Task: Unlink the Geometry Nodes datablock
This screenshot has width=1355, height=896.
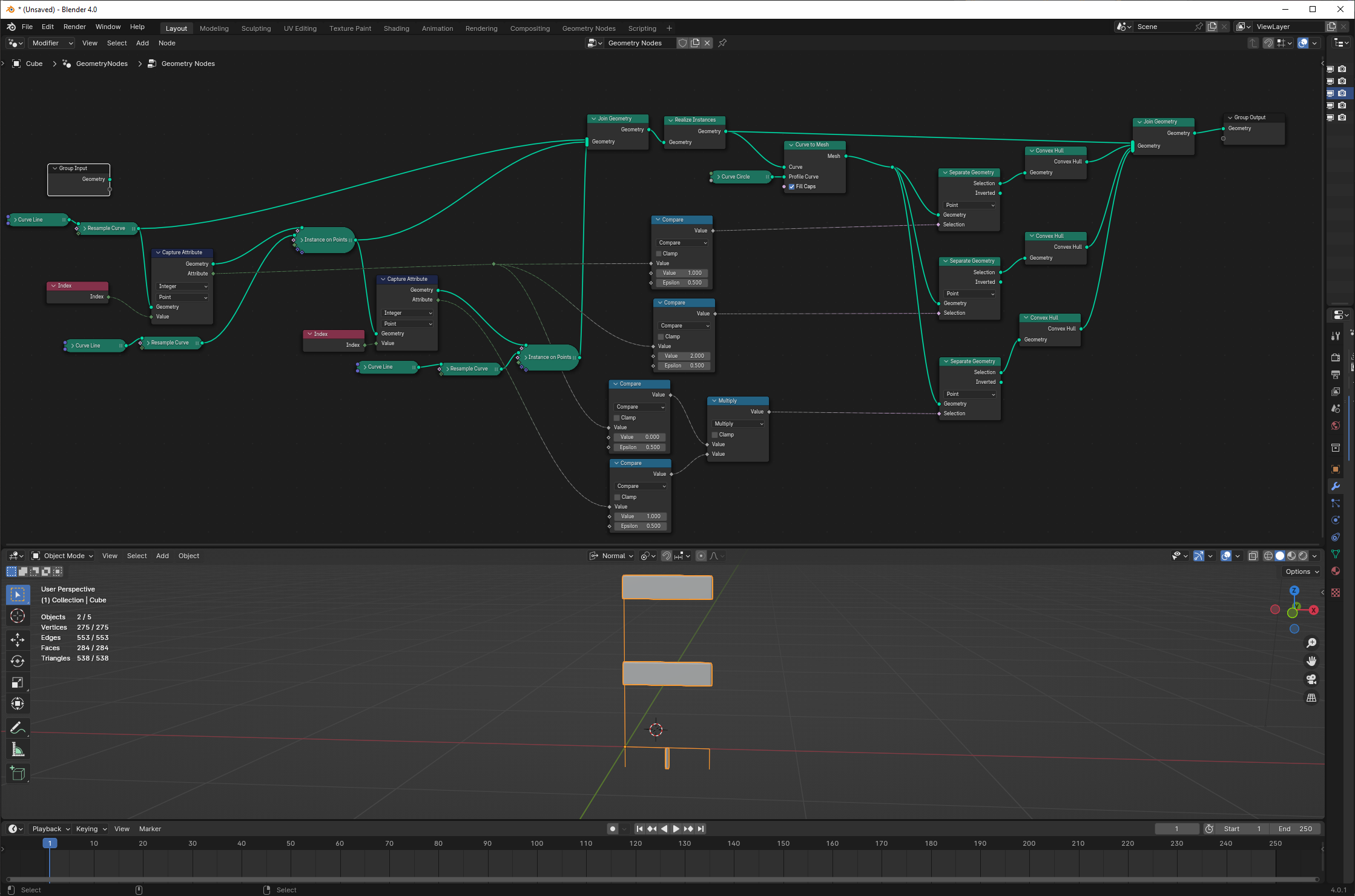Action: (707, 43)
